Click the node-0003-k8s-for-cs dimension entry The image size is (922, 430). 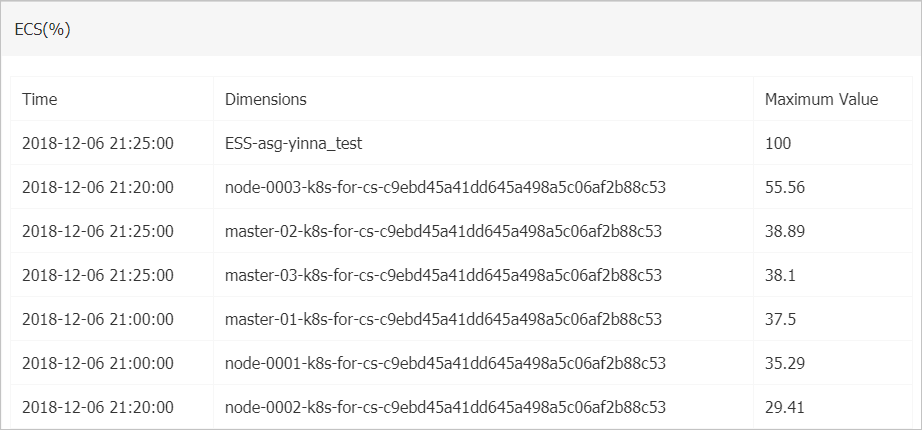[x=445, y=187]
